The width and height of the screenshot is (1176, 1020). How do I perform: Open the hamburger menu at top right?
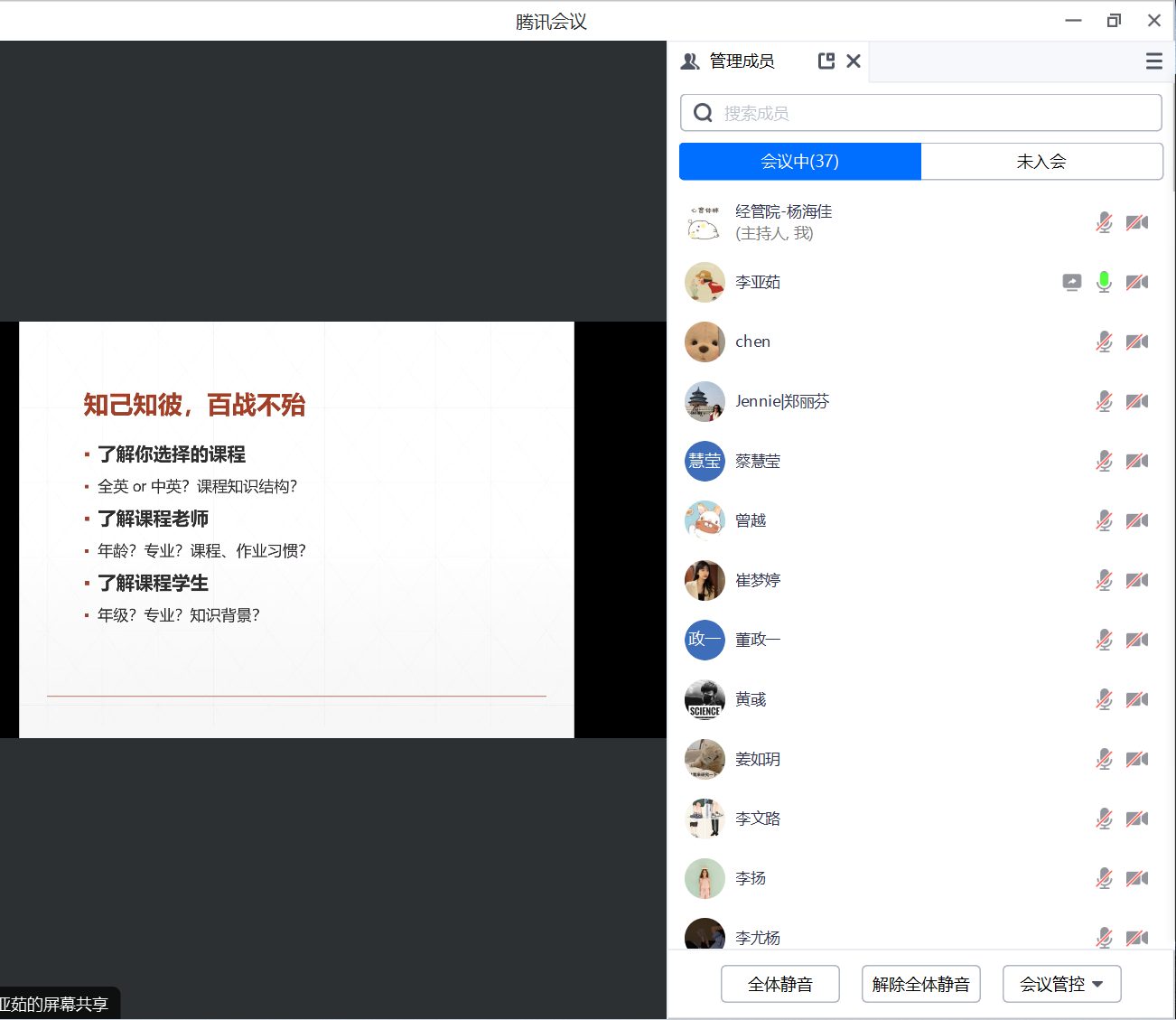click(1153, 61)
